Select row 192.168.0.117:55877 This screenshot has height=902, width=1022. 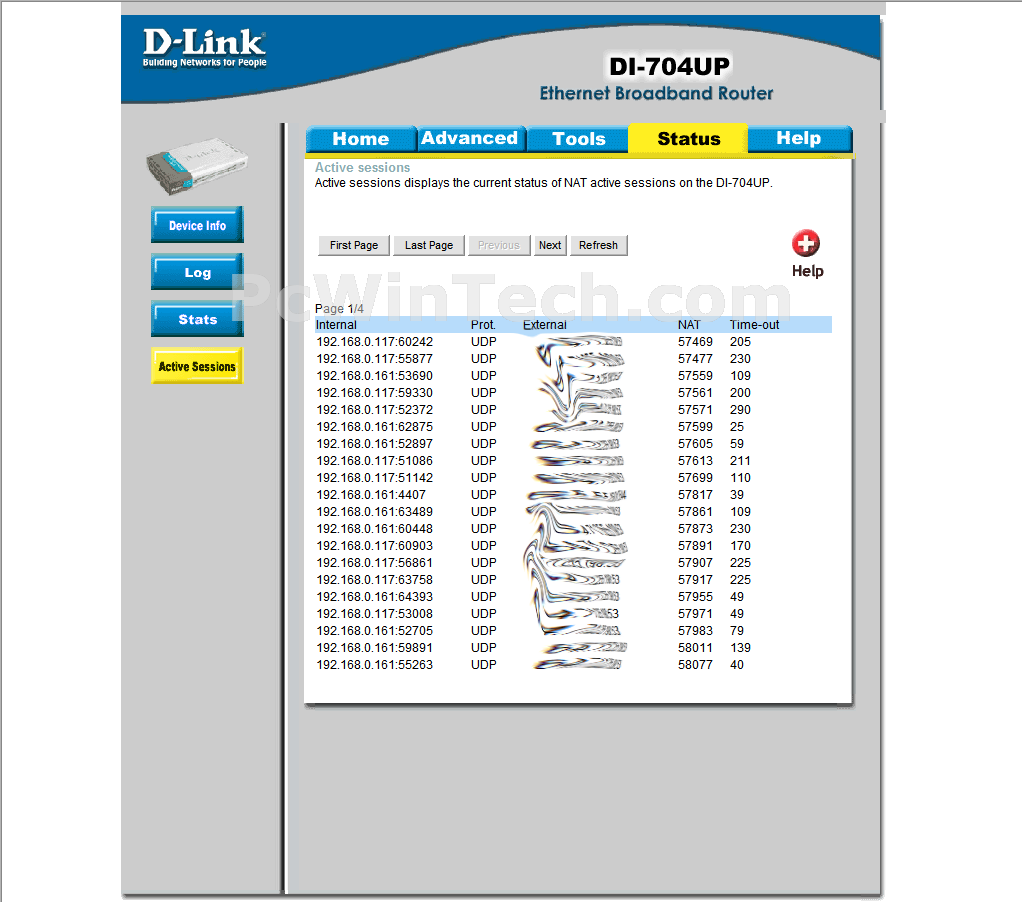click(574, 358)
